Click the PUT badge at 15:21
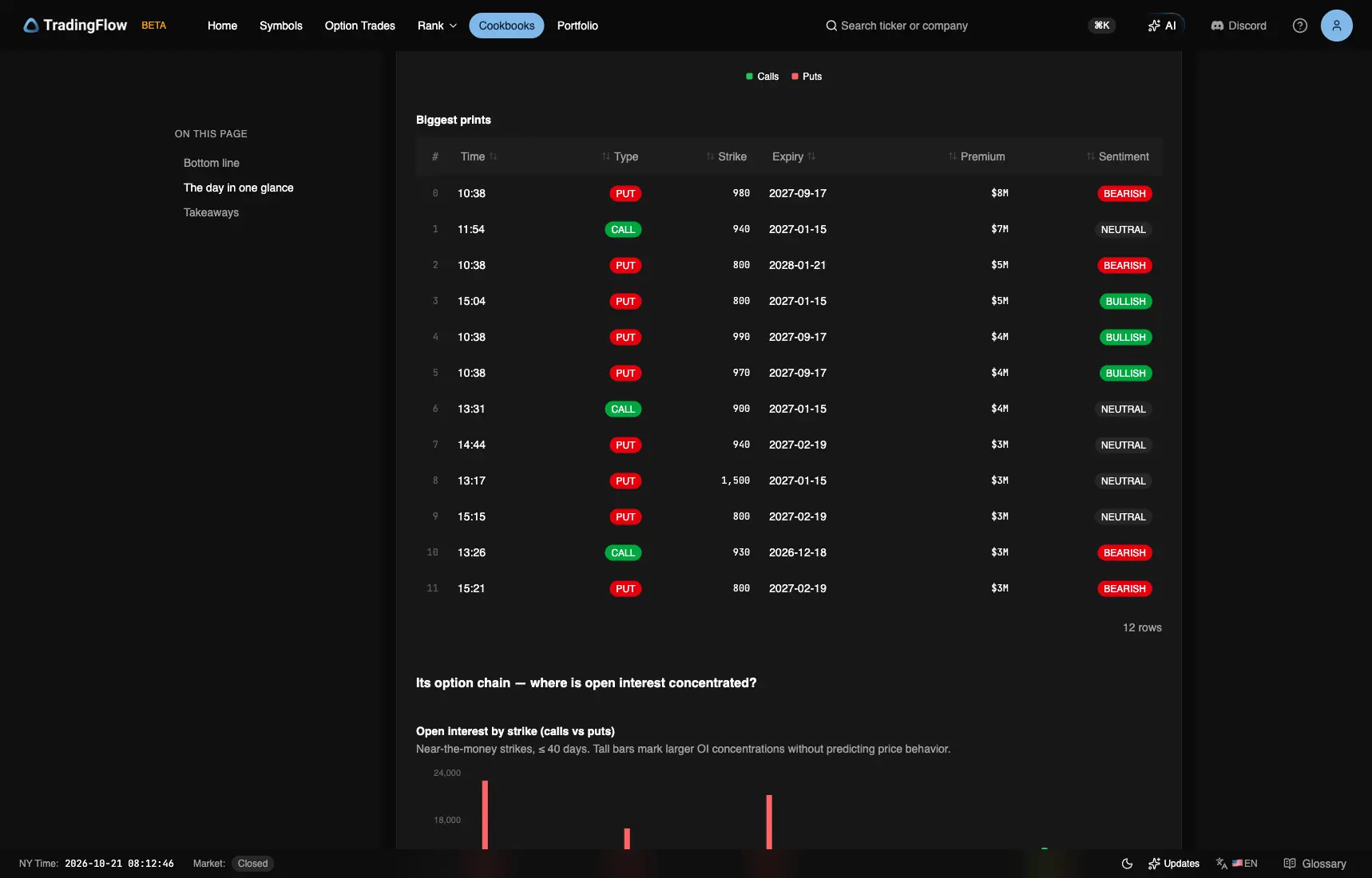1372x878 pixels. tap(625, 588)
